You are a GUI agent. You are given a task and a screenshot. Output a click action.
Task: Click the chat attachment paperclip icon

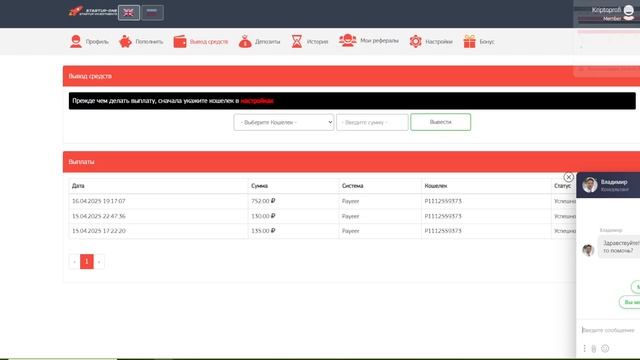594,349
